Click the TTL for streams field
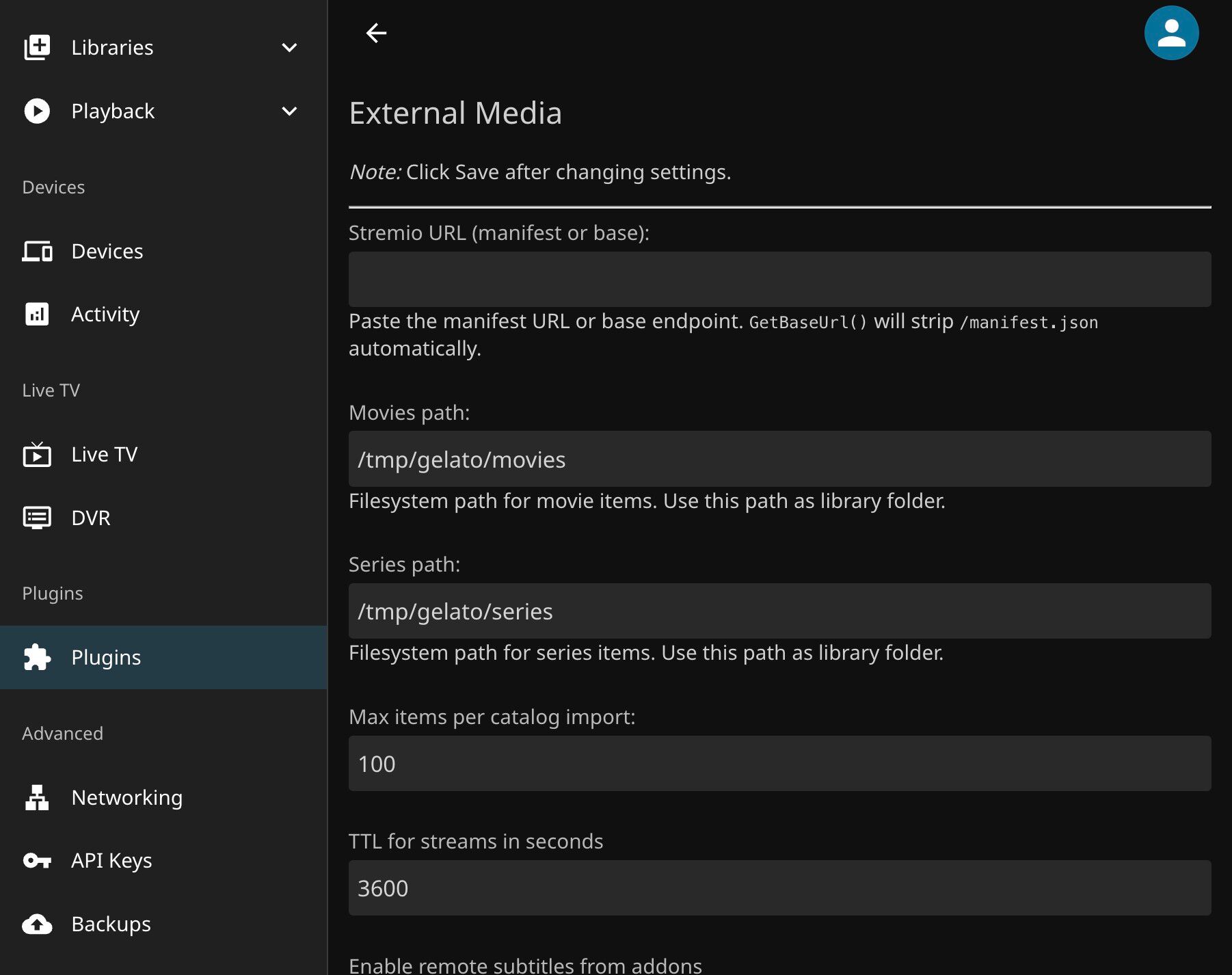Viewport: 1232px width, 975px height. pyautogui.click(x=779, y=887)
